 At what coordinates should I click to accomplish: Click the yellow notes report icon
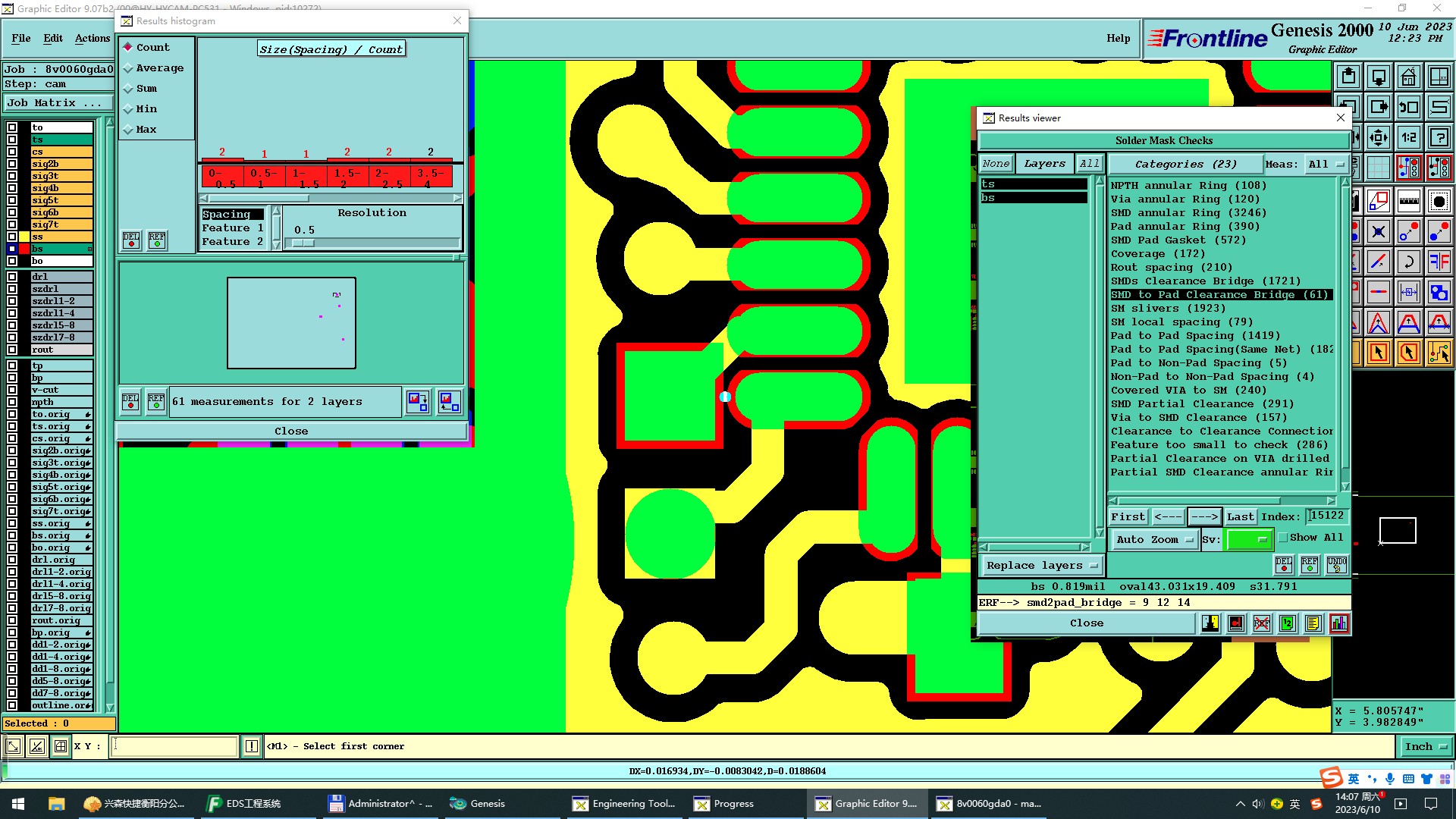(1313, 623)
